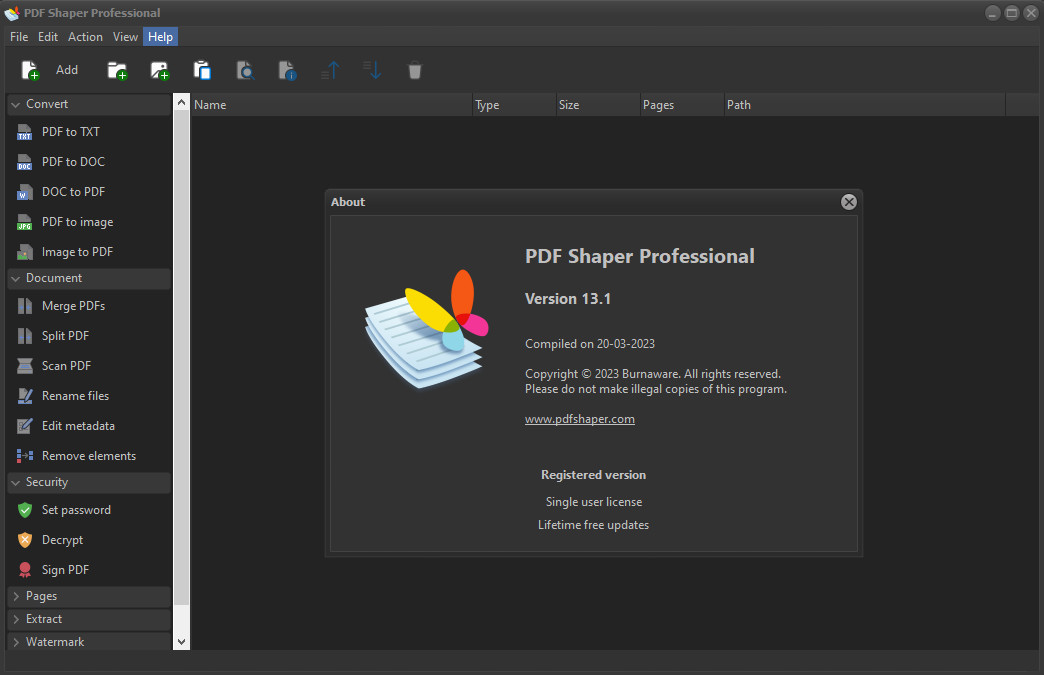The height and width of the screenshot is (675, 1044).
Task: Click the Paste from clipboard toolbar icon
Action: (202, 70)
